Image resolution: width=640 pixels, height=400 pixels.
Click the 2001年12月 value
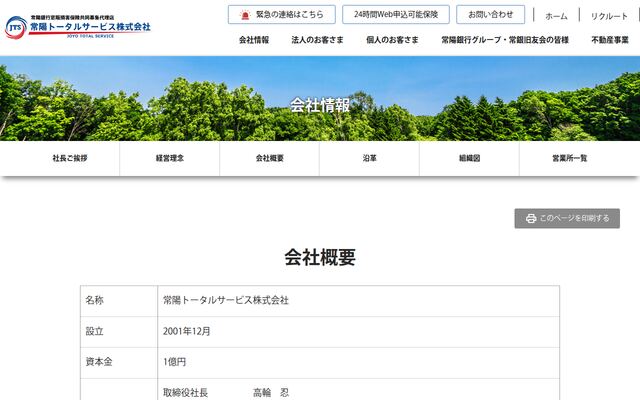(187, 331)
